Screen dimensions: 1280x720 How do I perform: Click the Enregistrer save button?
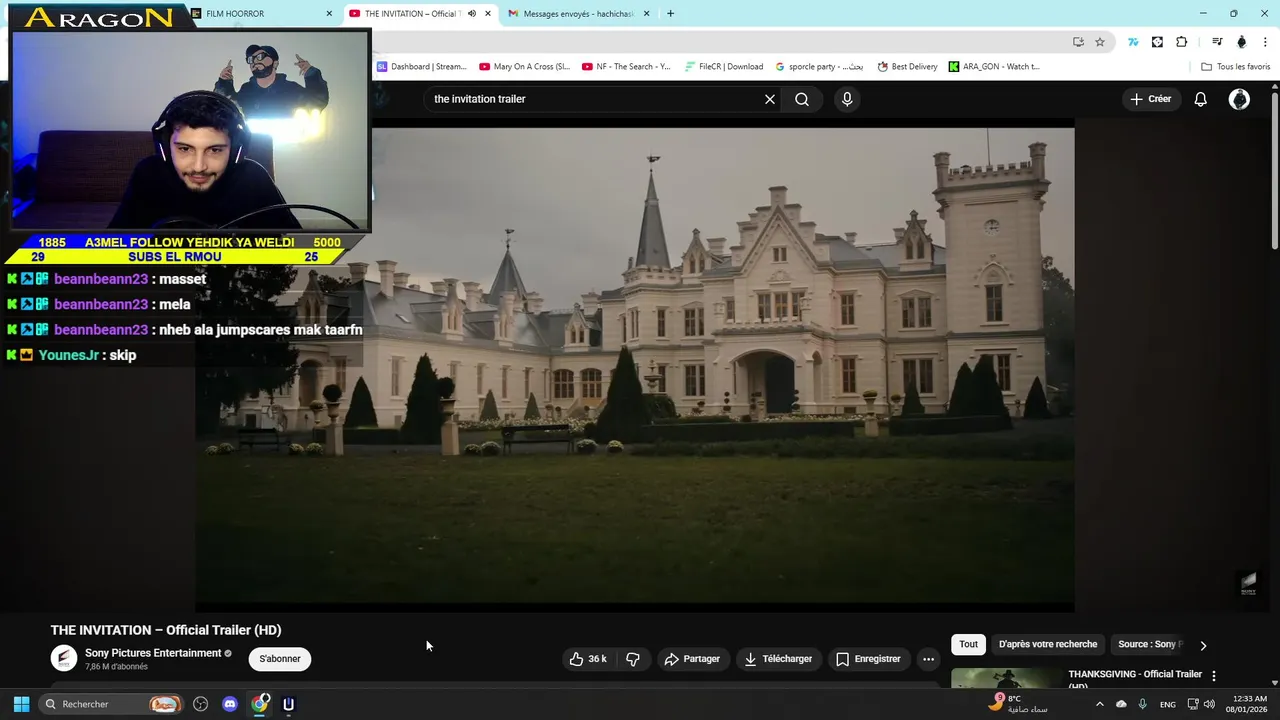tap(868, 659)
